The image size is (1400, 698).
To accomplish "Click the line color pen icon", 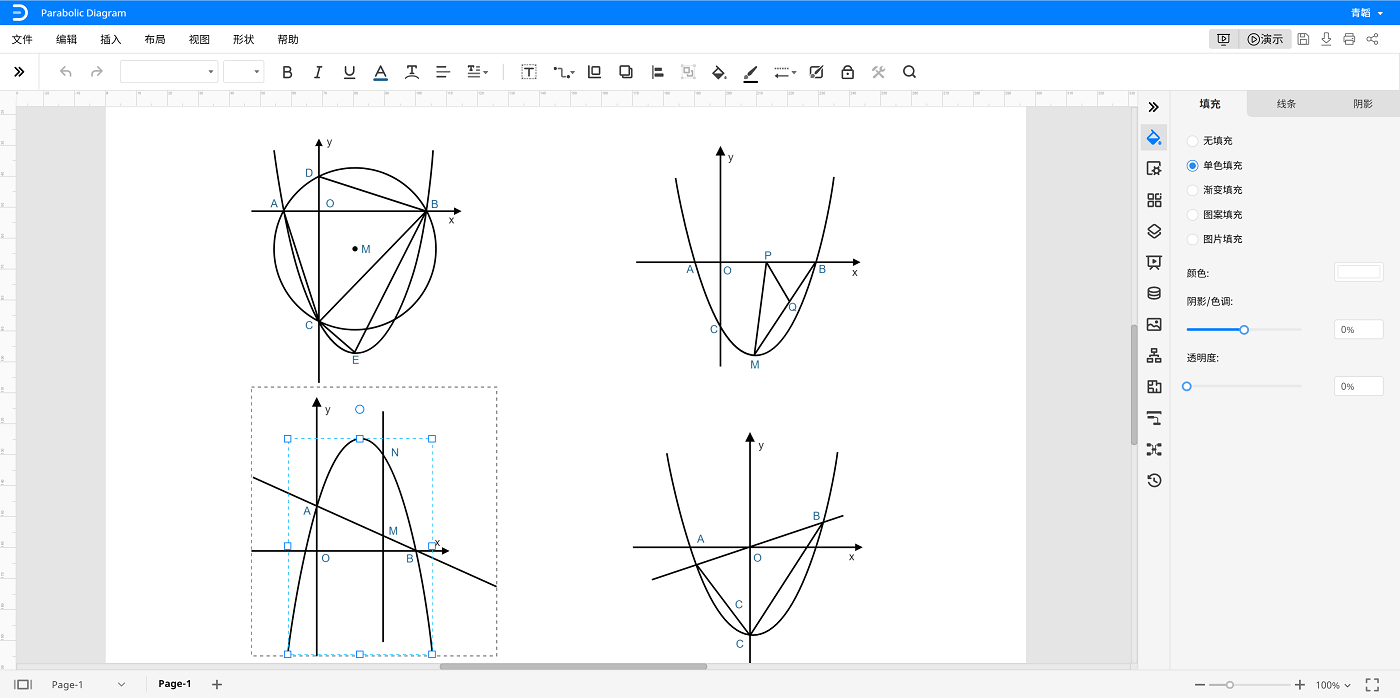I will click(751, 72).
